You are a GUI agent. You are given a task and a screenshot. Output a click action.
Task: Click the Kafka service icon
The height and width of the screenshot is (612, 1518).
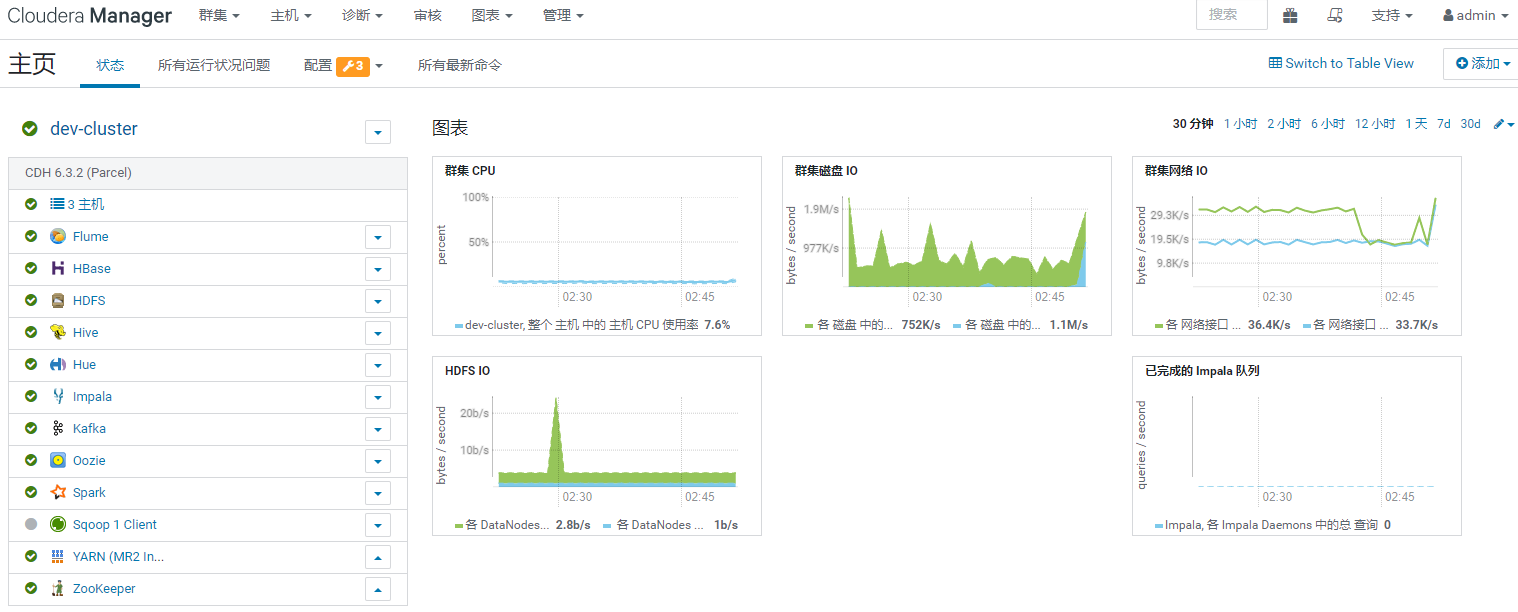pyautogui.click(x=58, y=429)
